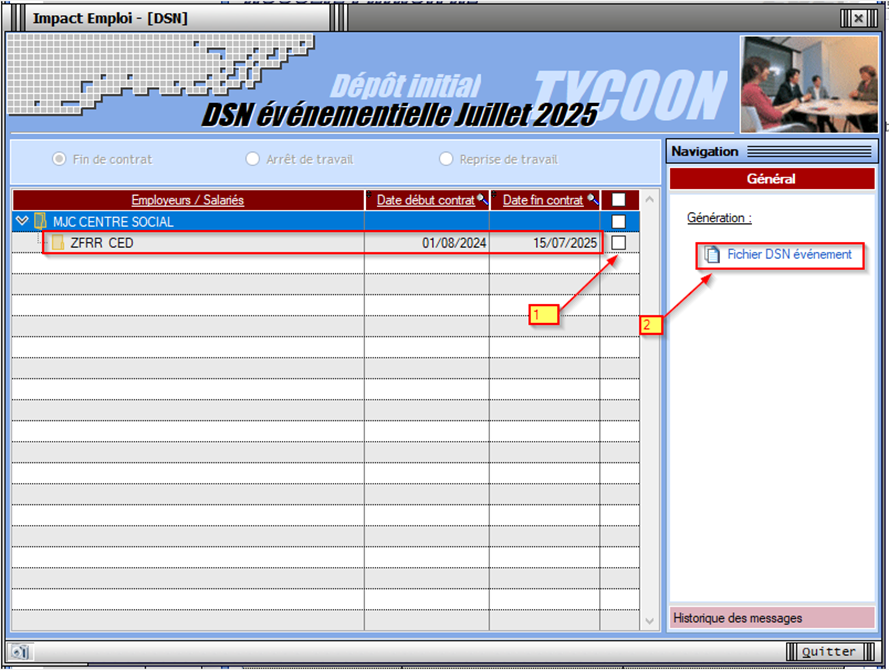Select the Reprise de travail radio button
The height and width of the screenshot is (670, 889).
[x=446, y=159]
